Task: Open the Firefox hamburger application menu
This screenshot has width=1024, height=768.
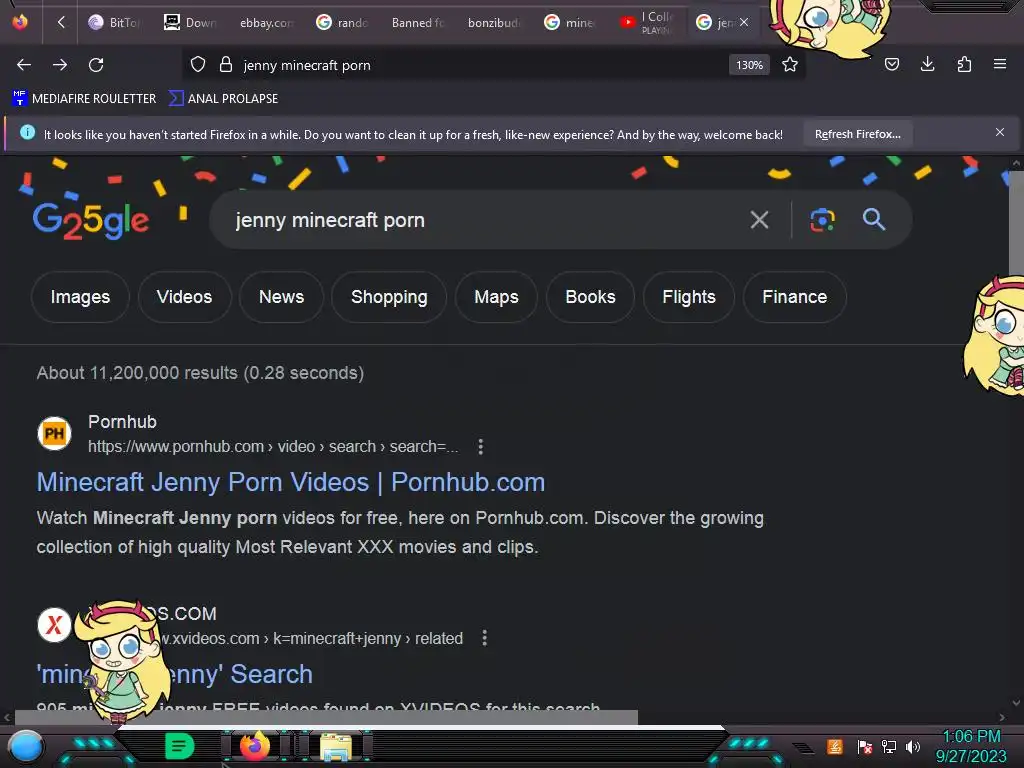Action: pos(999,64)
